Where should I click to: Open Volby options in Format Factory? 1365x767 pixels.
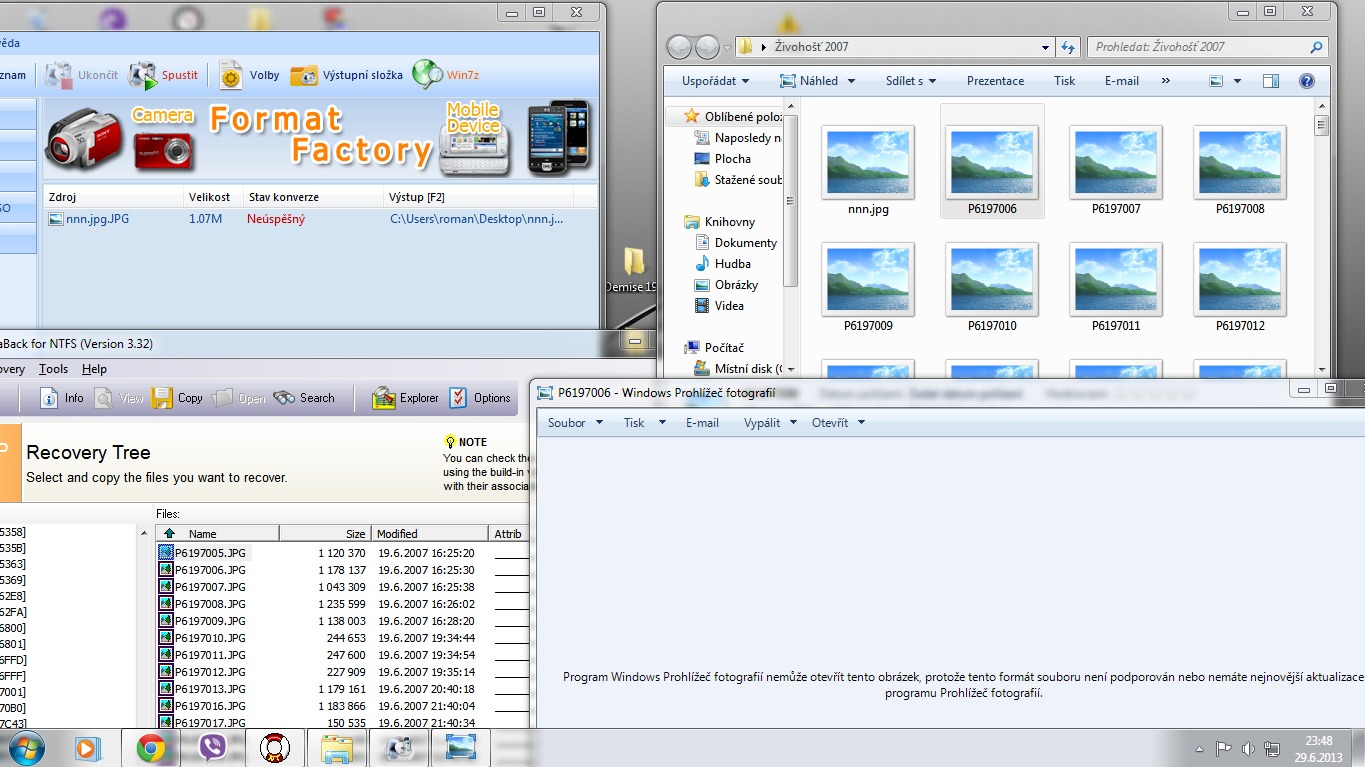click(250, 75)
